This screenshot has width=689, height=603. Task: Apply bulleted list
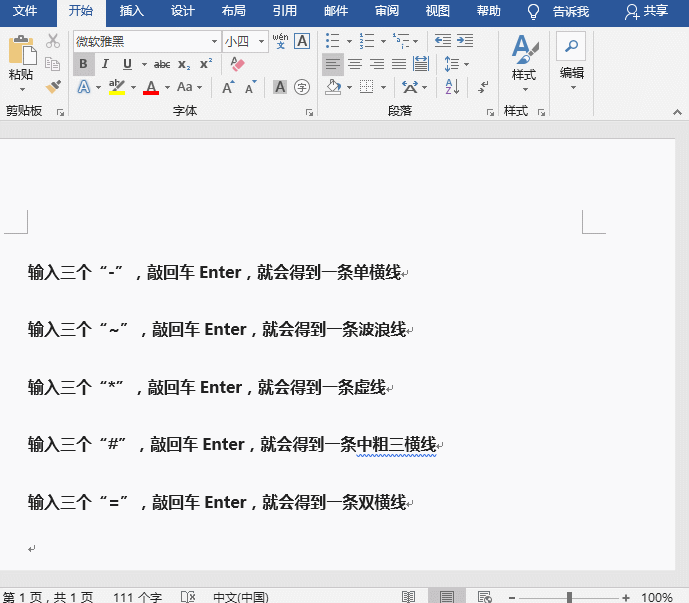(333, 41)
